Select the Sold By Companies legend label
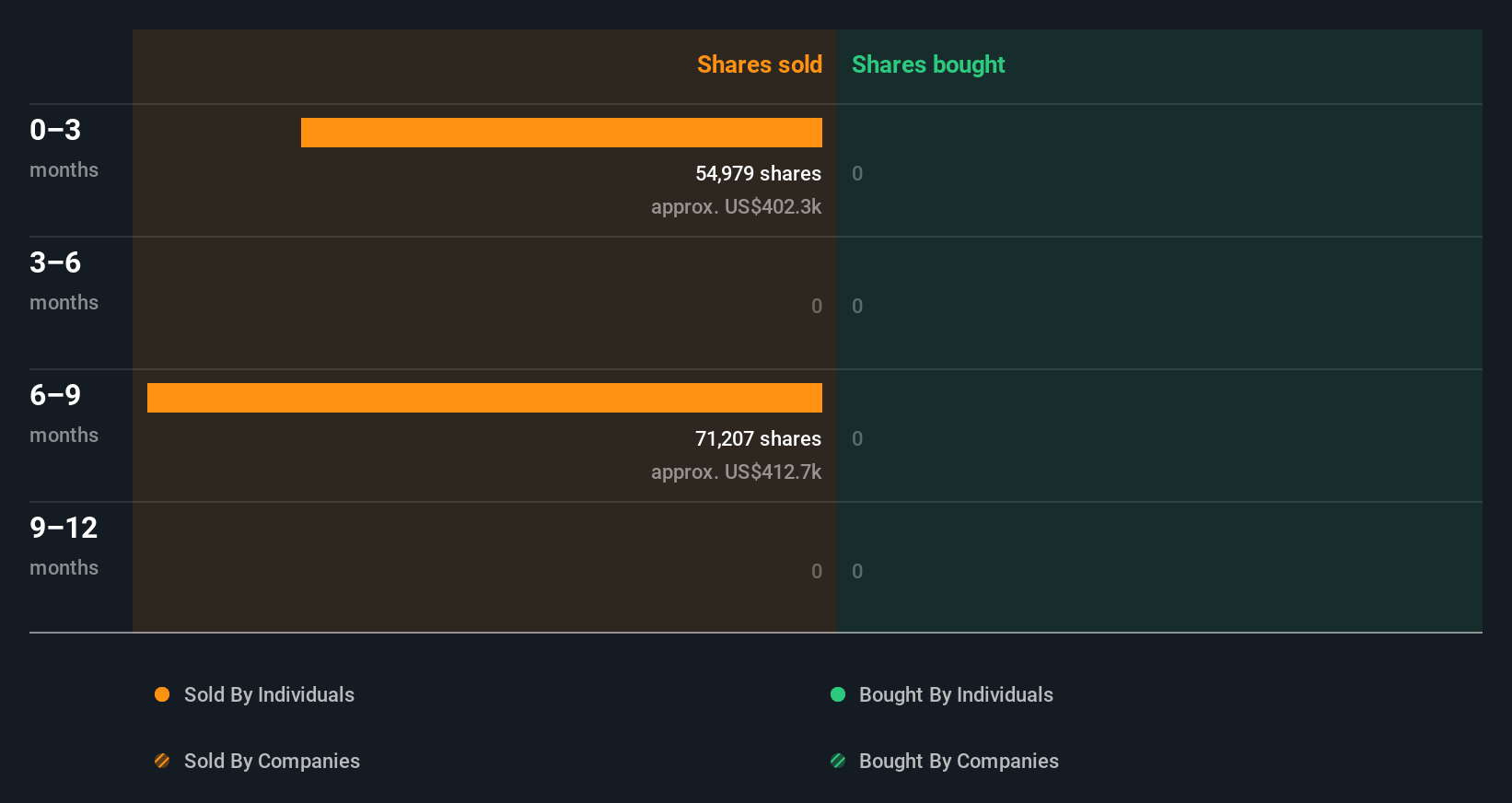1512x803 pixels. (272, 761)
